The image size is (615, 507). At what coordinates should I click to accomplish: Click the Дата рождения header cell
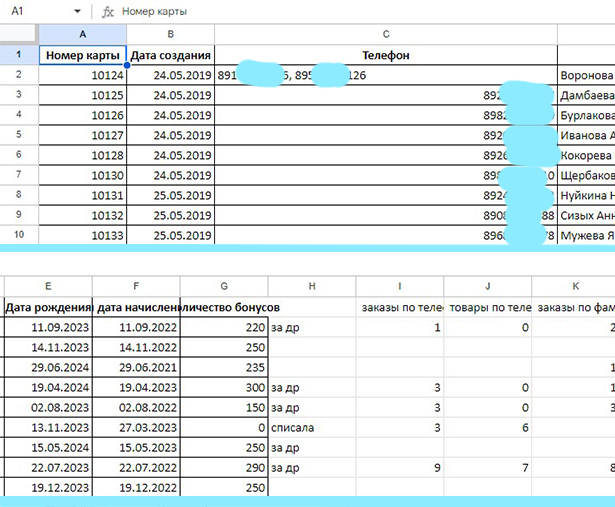[x=48, y=307]
